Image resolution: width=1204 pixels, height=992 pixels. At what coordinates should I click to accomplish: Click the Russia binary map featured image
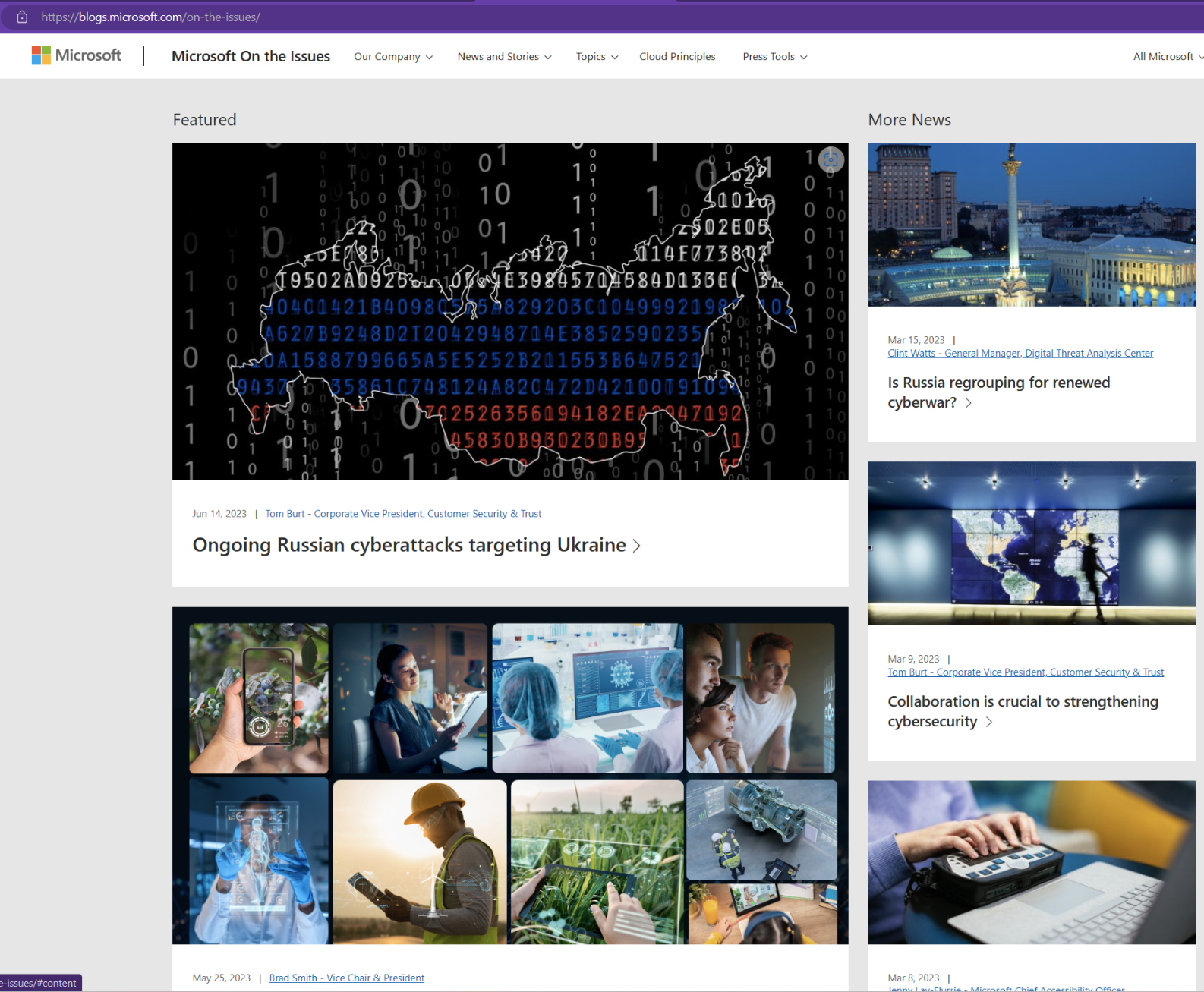(510, 311)
